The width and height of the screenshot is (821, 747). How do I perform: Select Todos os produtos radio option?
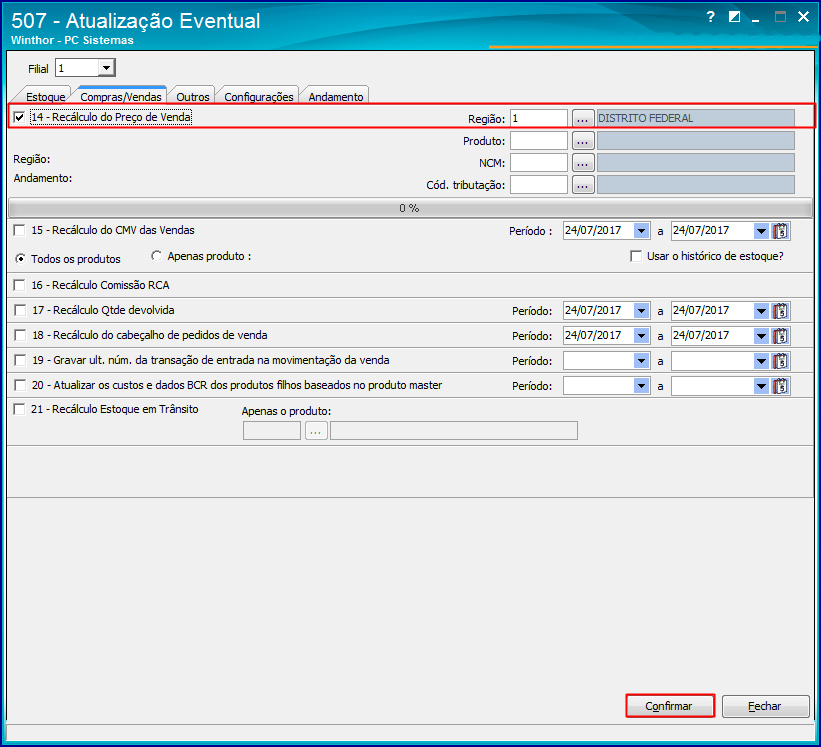[x=20, y=259]
